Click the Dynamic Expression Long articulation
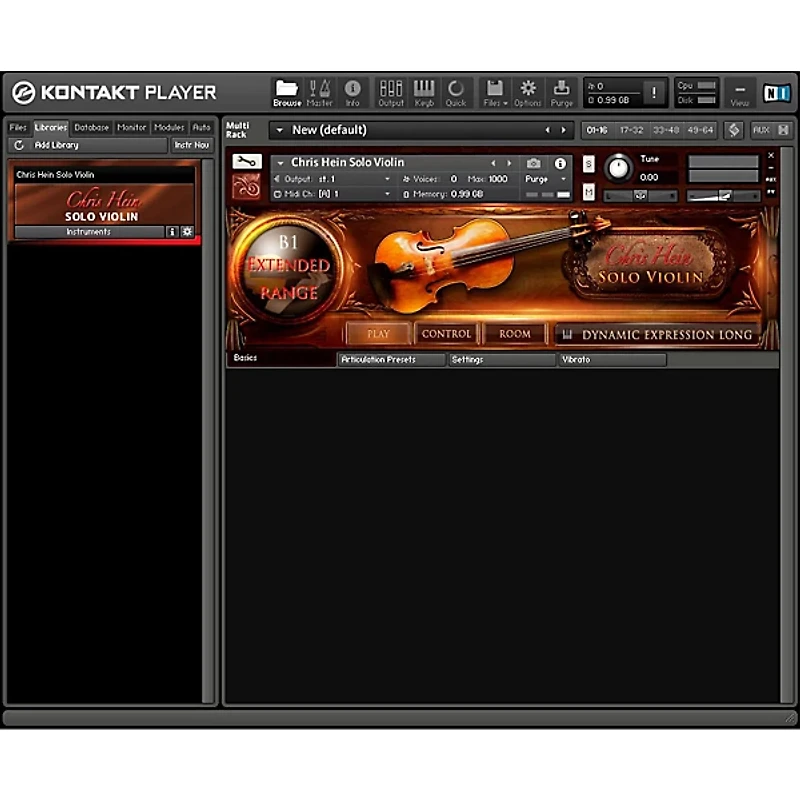The width and height of the screenshot is (800, 800). pos(658,335)
